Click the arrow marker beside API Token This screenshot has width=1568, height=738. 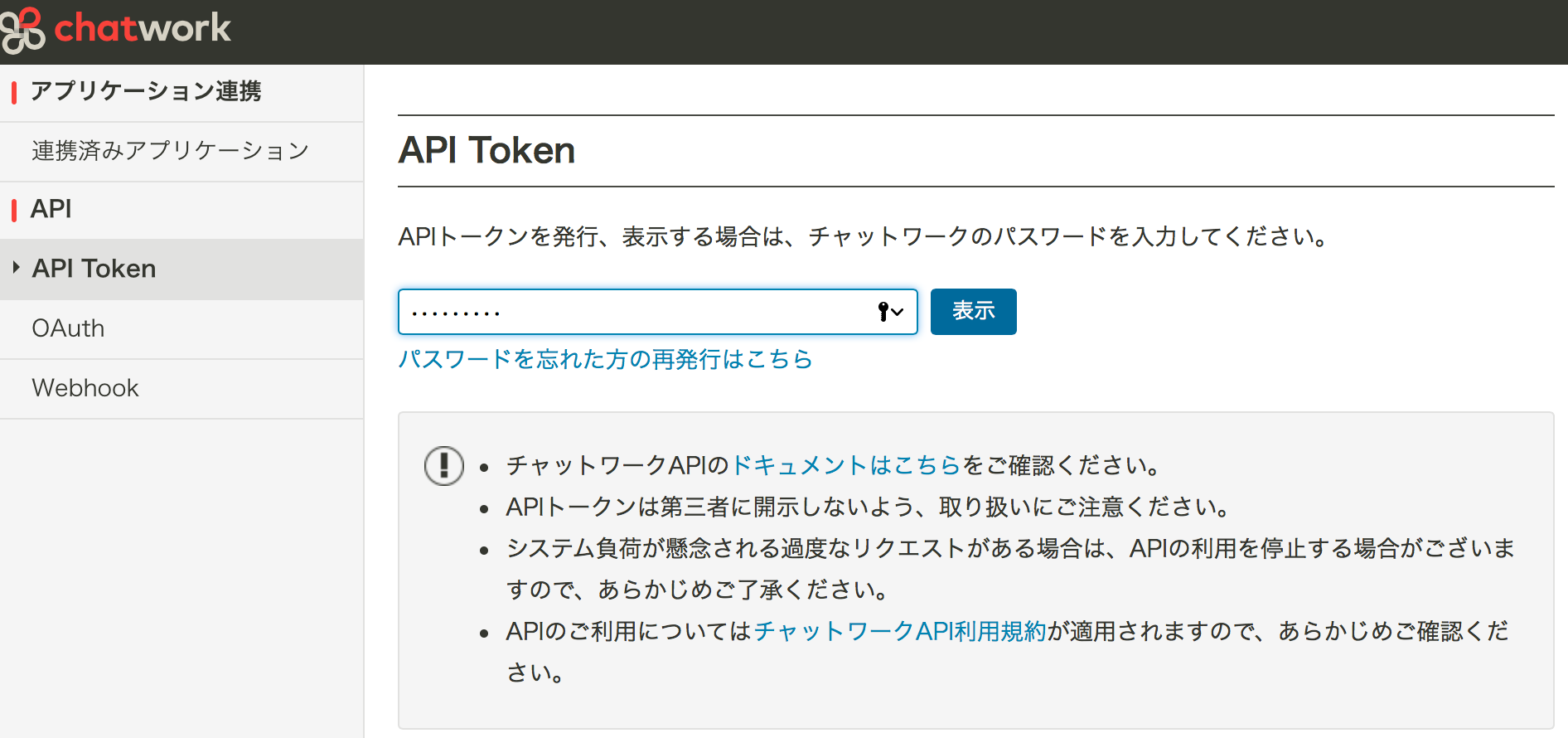[x=16, y=268]
